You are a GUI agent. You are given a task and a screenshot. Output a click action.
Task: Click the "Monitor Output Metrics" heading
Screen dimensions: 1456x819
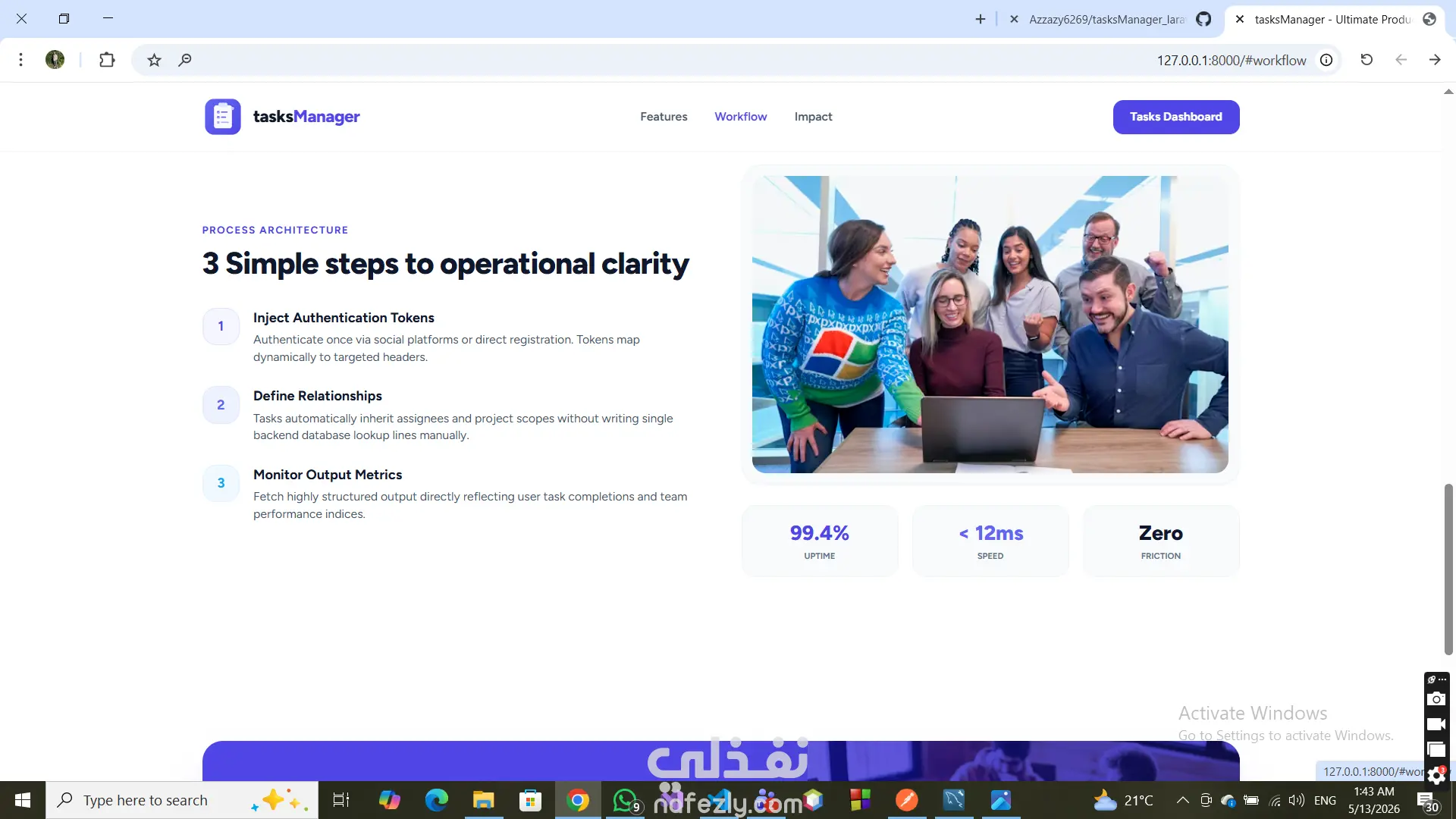click(328, 475)
